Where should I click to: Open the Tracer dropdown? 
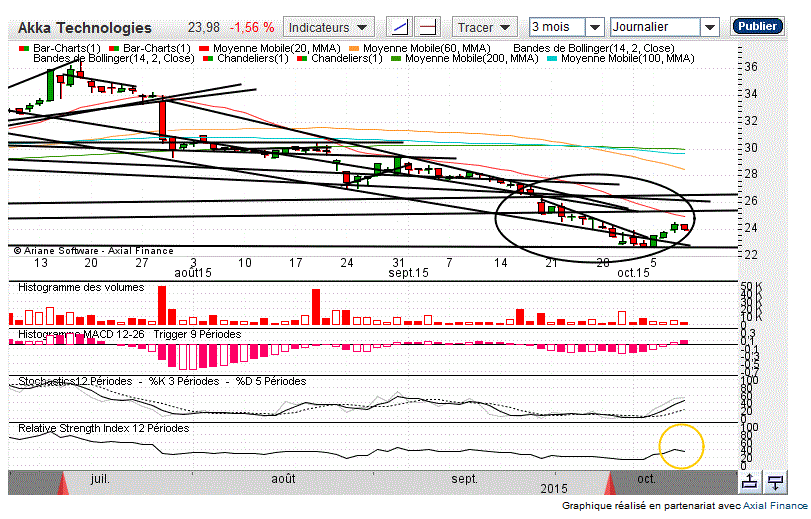485,27
